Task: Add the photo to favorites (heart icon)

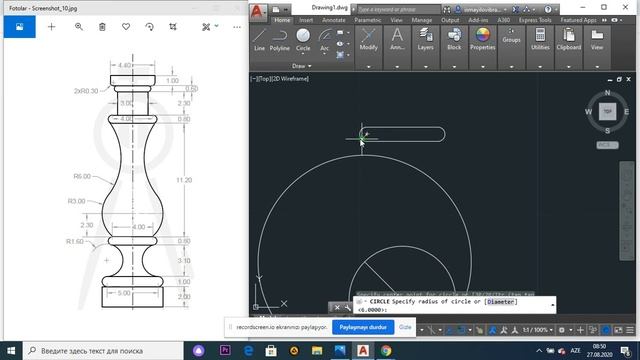Action: pyautogui.click(x=126, y=27)
